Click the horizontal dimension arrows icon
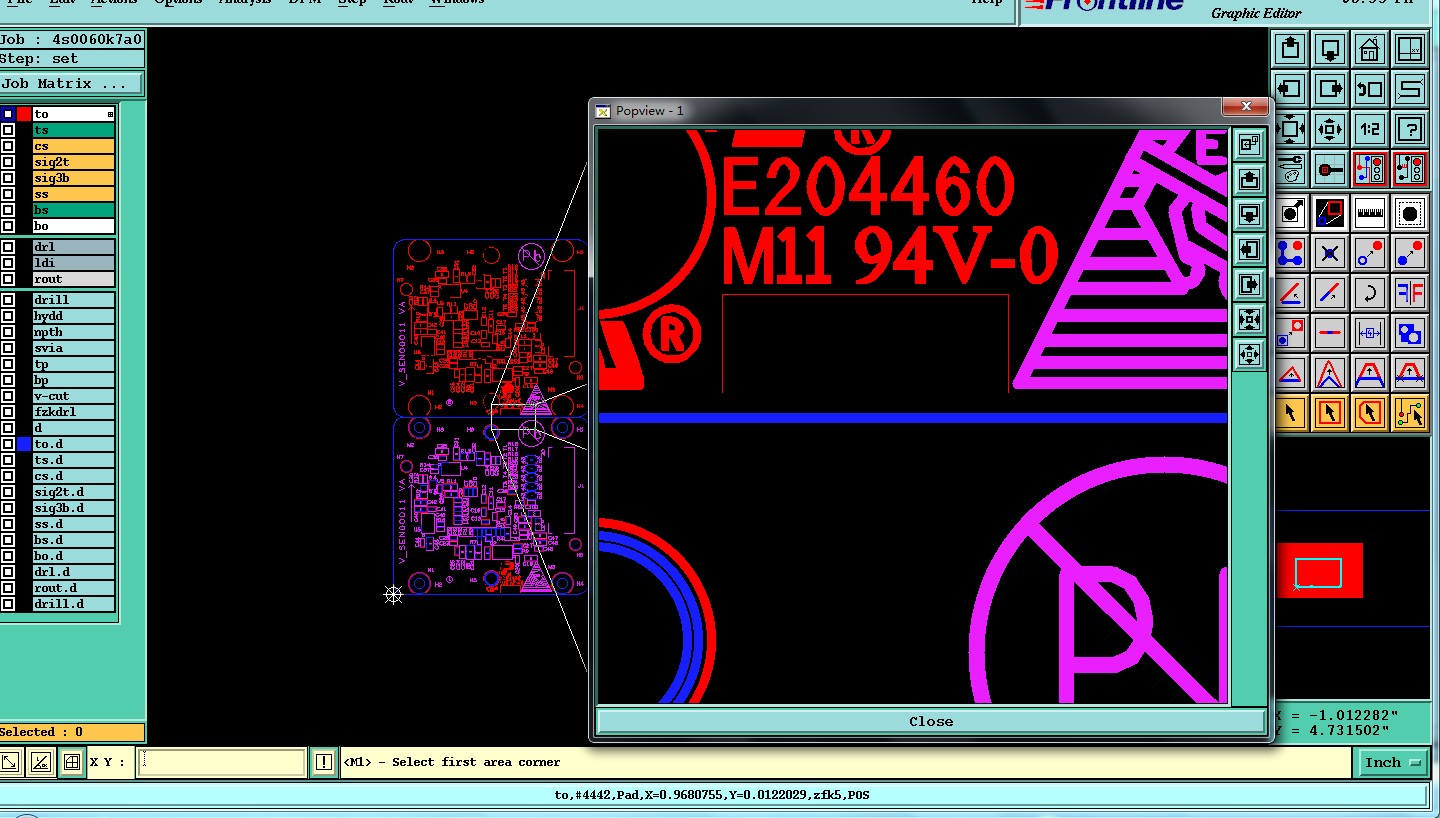This screenshot has height=818, width=1440. 1370,333
